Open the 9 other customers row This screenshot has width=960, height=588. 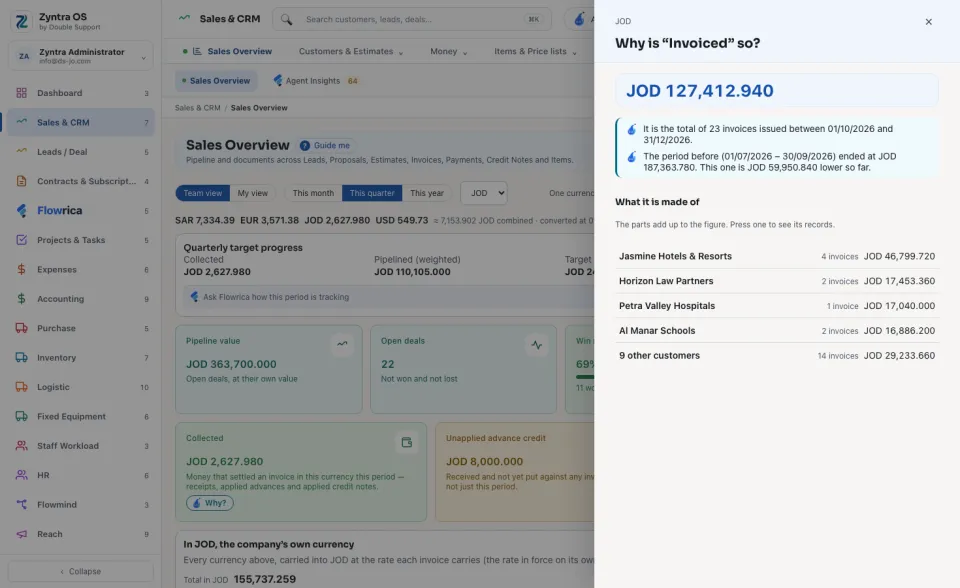point(777,355)
